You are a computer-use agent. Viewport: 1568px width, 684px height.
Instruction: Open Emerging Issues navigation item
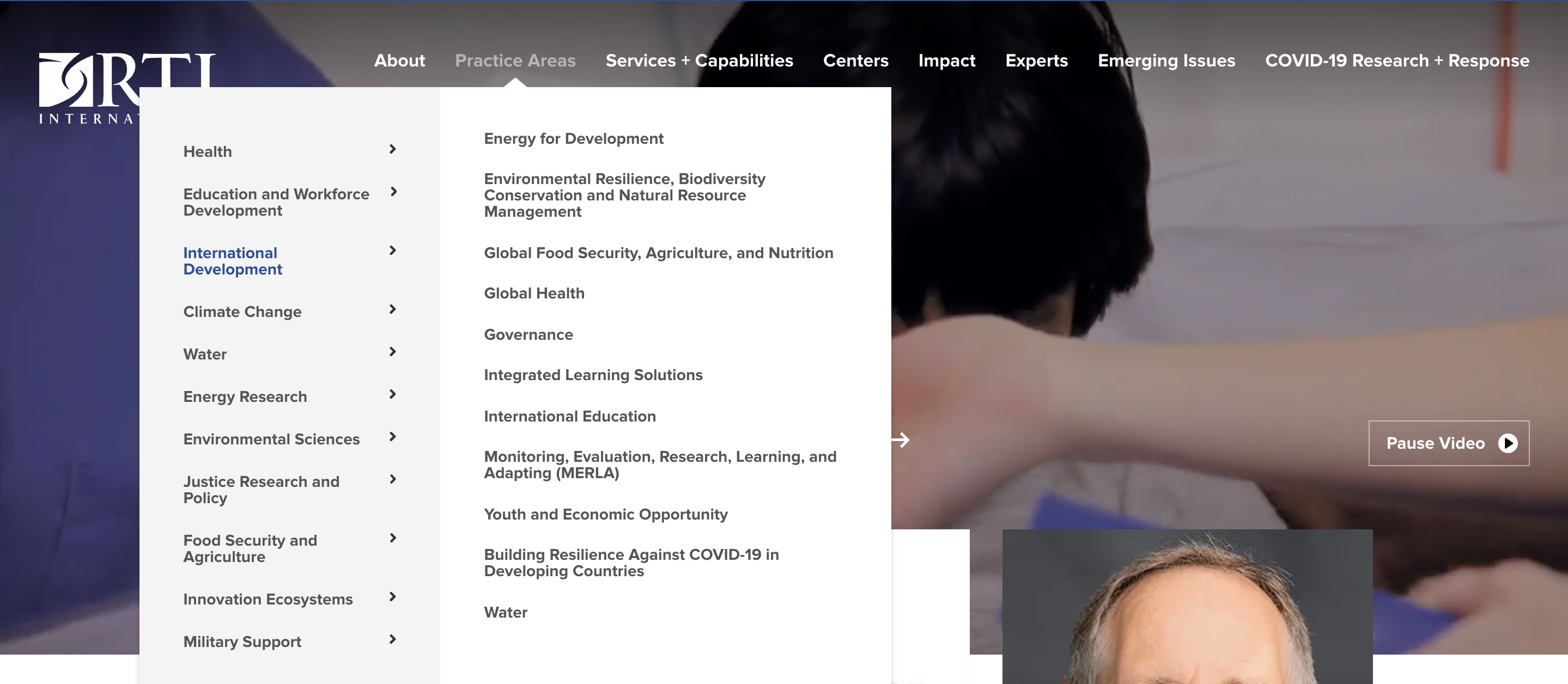click(x=1166, y=60)
